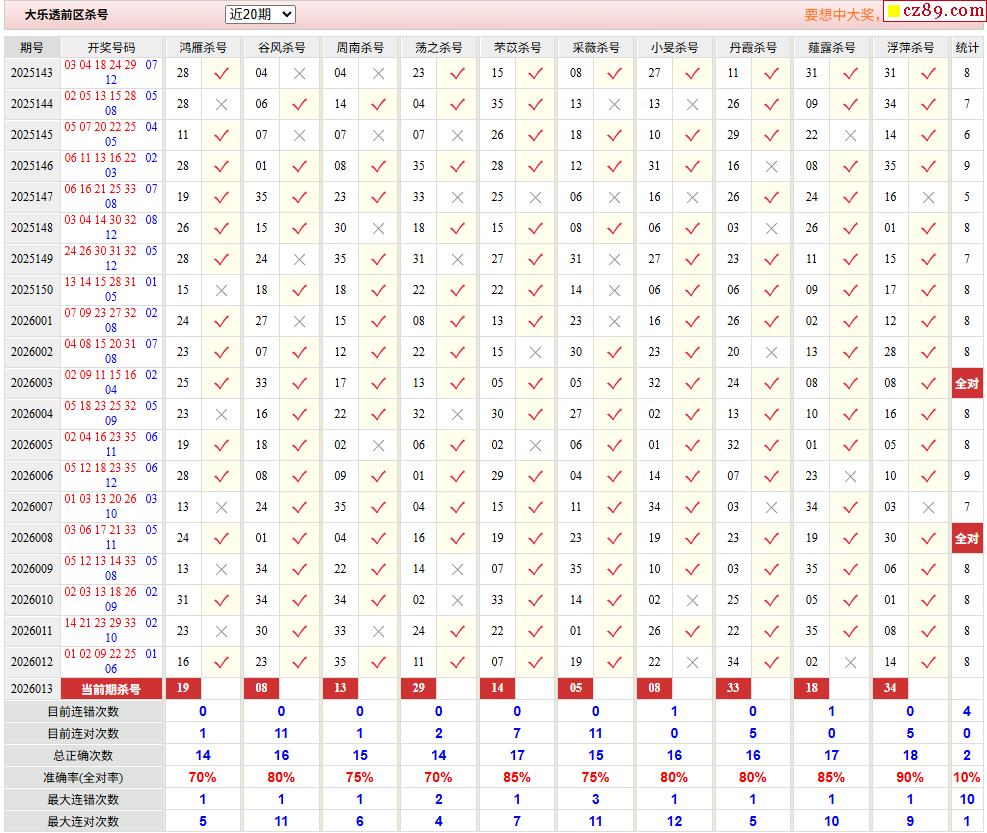Click red 34 badge under 浮萍杀号

click(x=889, y=688)
